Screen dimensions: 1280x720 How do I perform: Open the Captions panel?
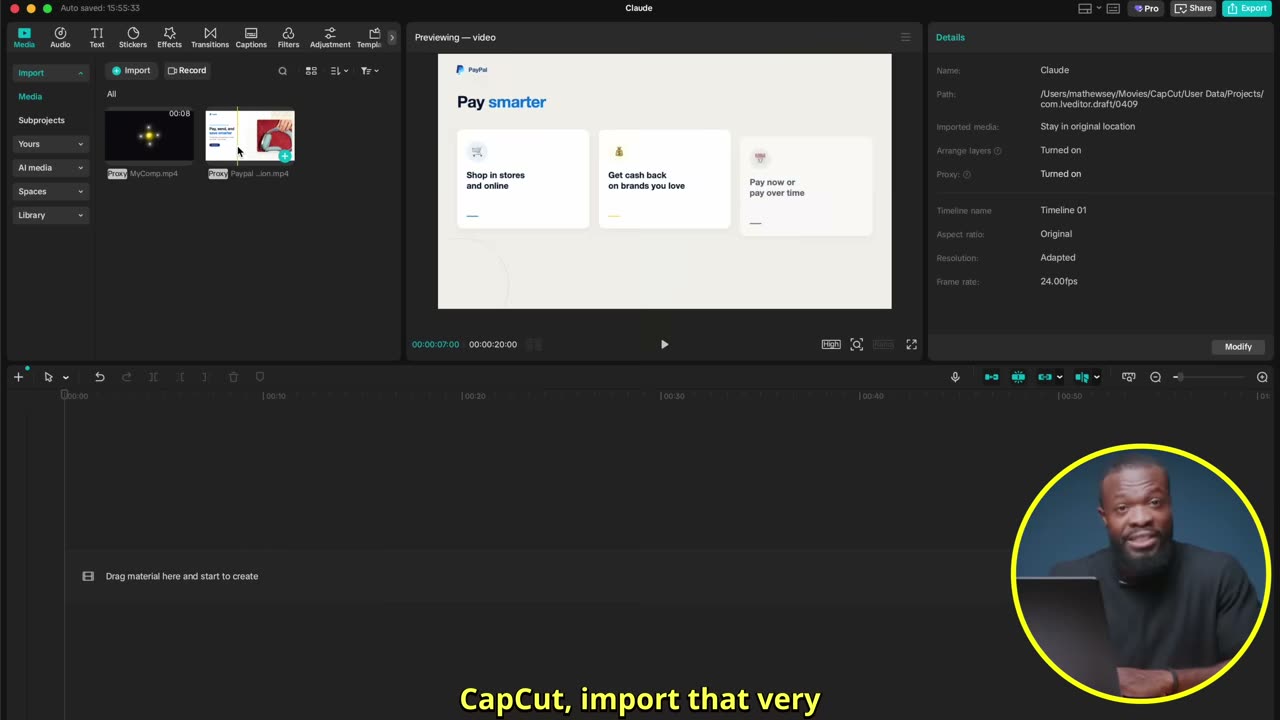(x=251, y=38)
